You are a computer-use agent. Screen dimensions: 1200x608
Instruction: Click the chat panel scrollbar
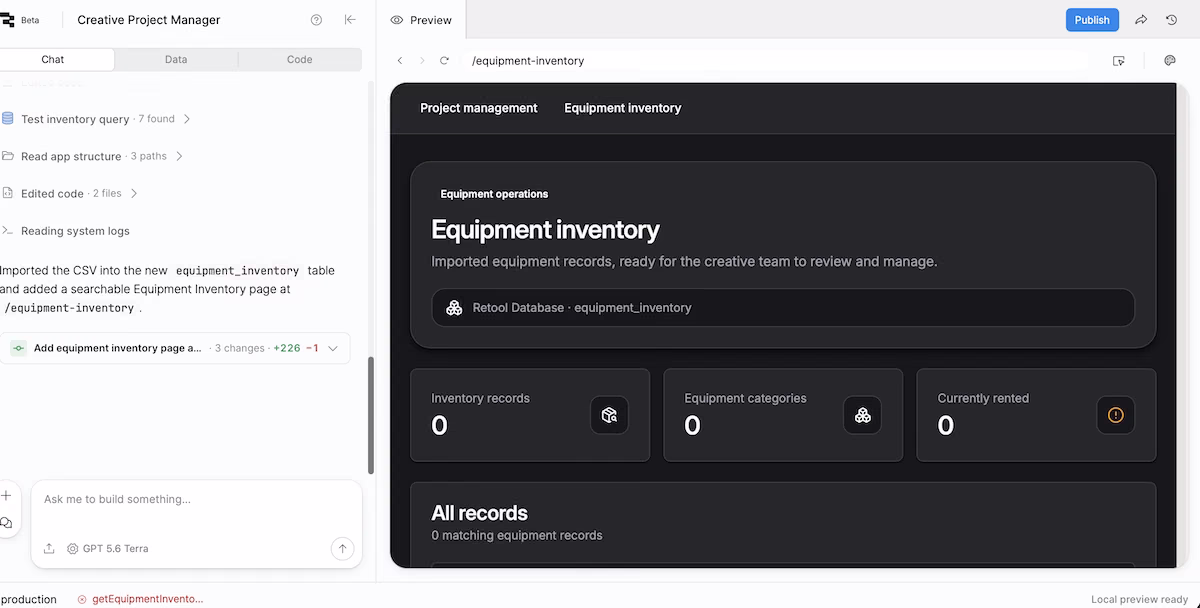pos(371,415)
